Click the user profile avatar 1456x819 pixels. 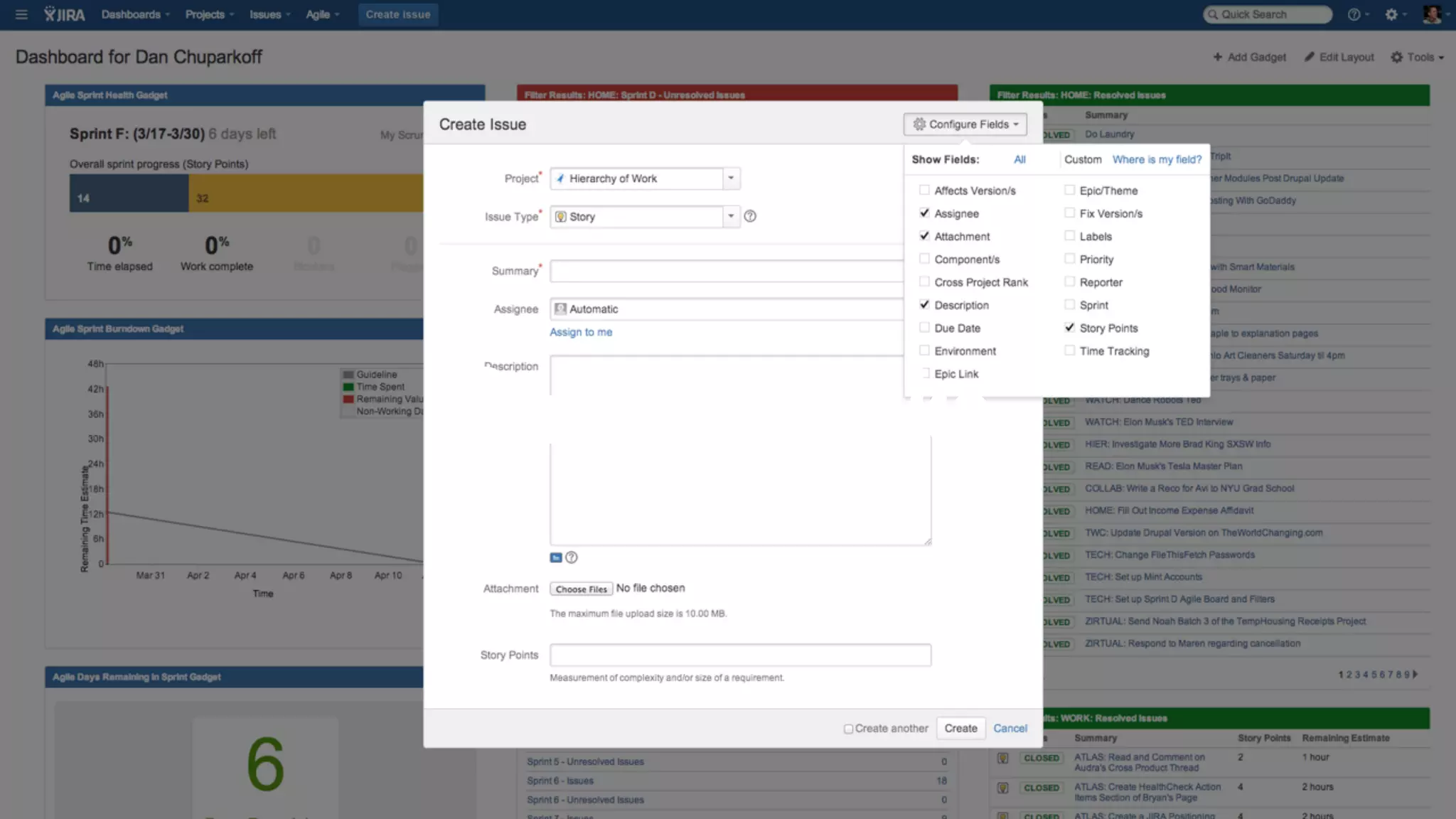tap(1431, 14)
